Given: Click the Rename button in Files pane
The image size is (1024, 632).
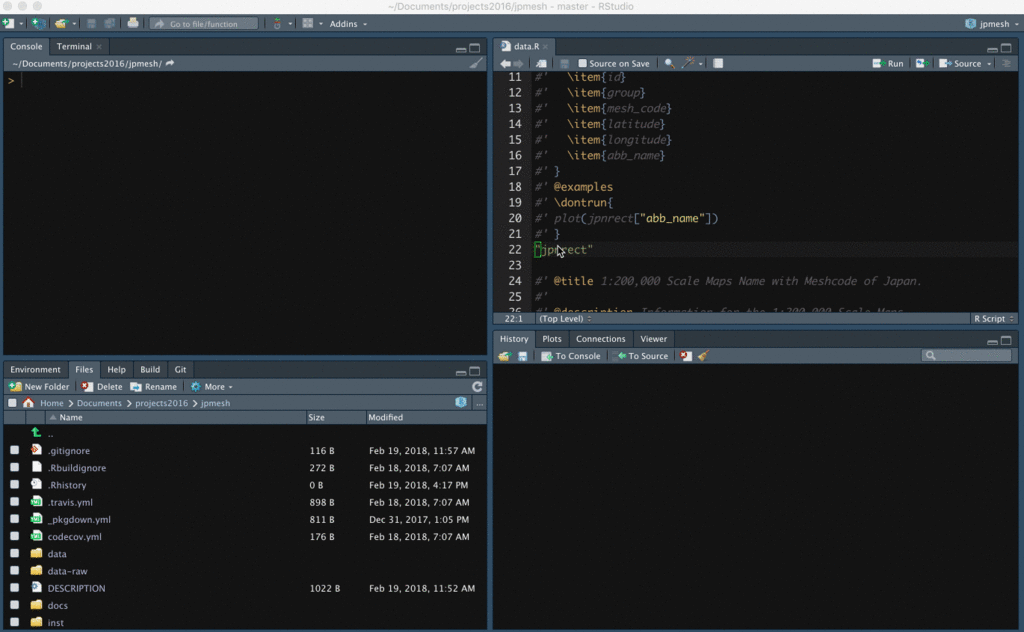Looking at the screenshot, I should tap(153, 387).
